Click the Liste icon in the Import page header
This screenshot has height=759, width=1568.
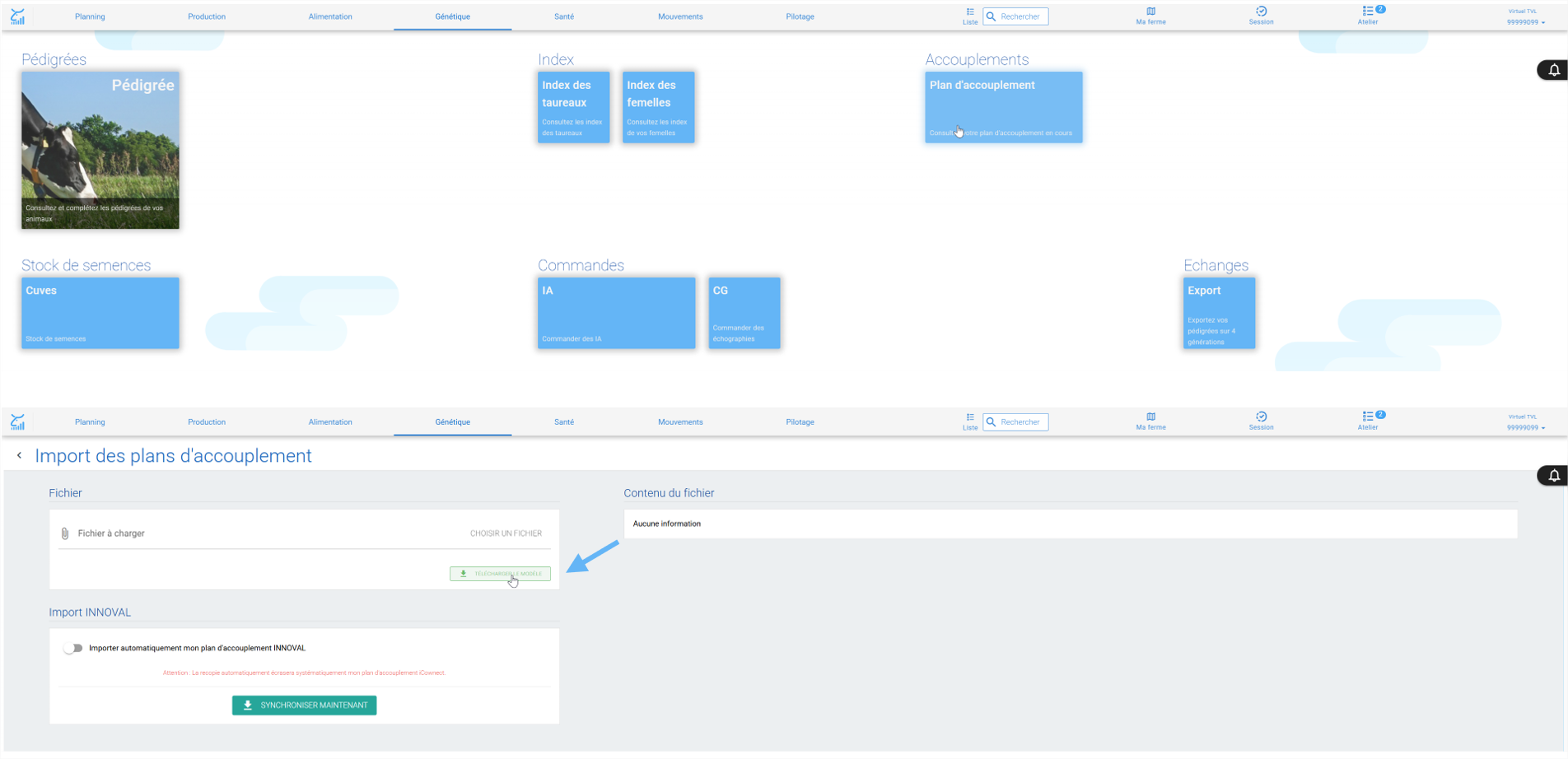coord(970,421)
